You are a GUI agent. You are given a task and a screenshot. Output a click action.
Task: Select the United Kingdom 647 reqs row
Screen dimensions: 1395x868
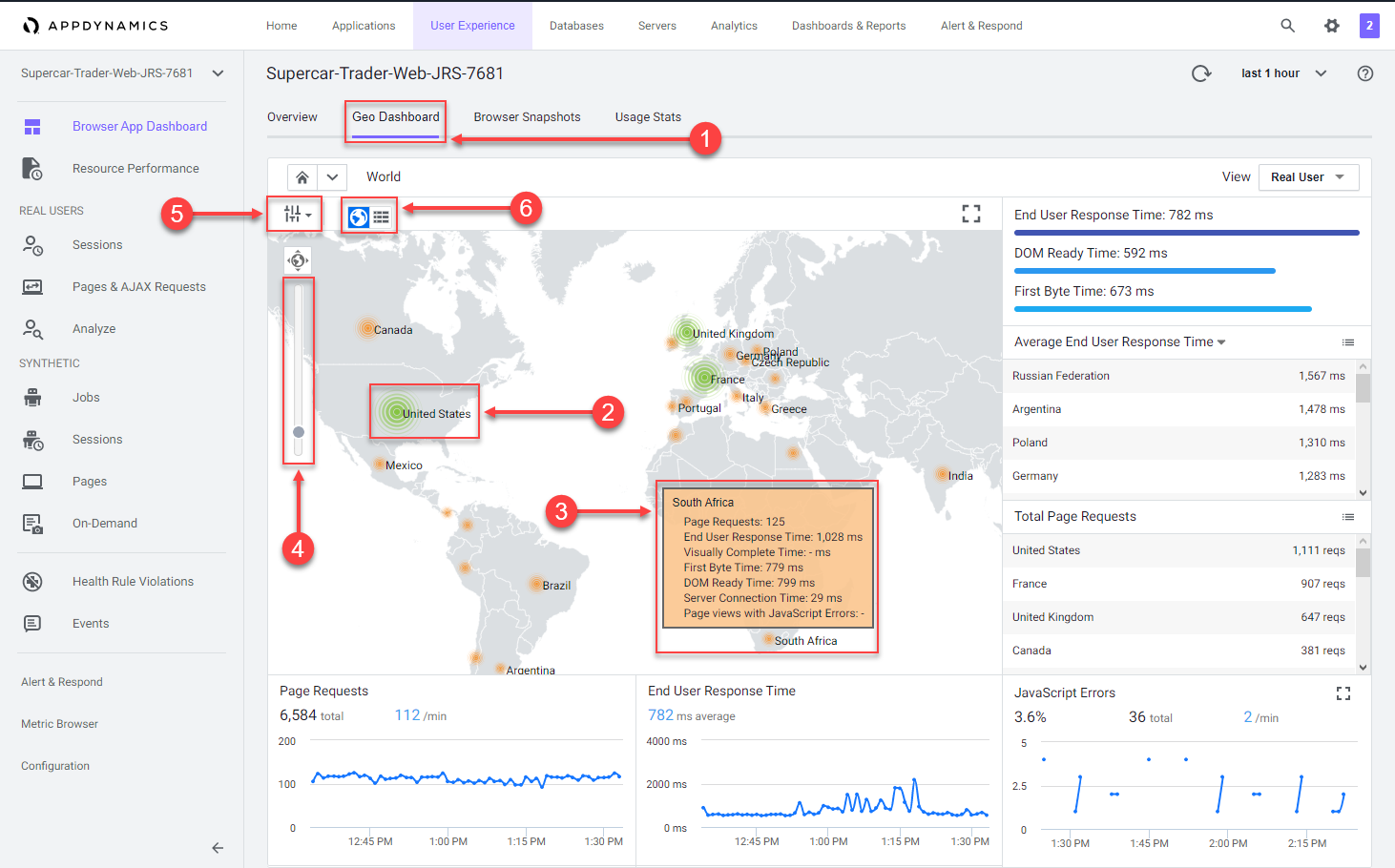click(1178, 617)
